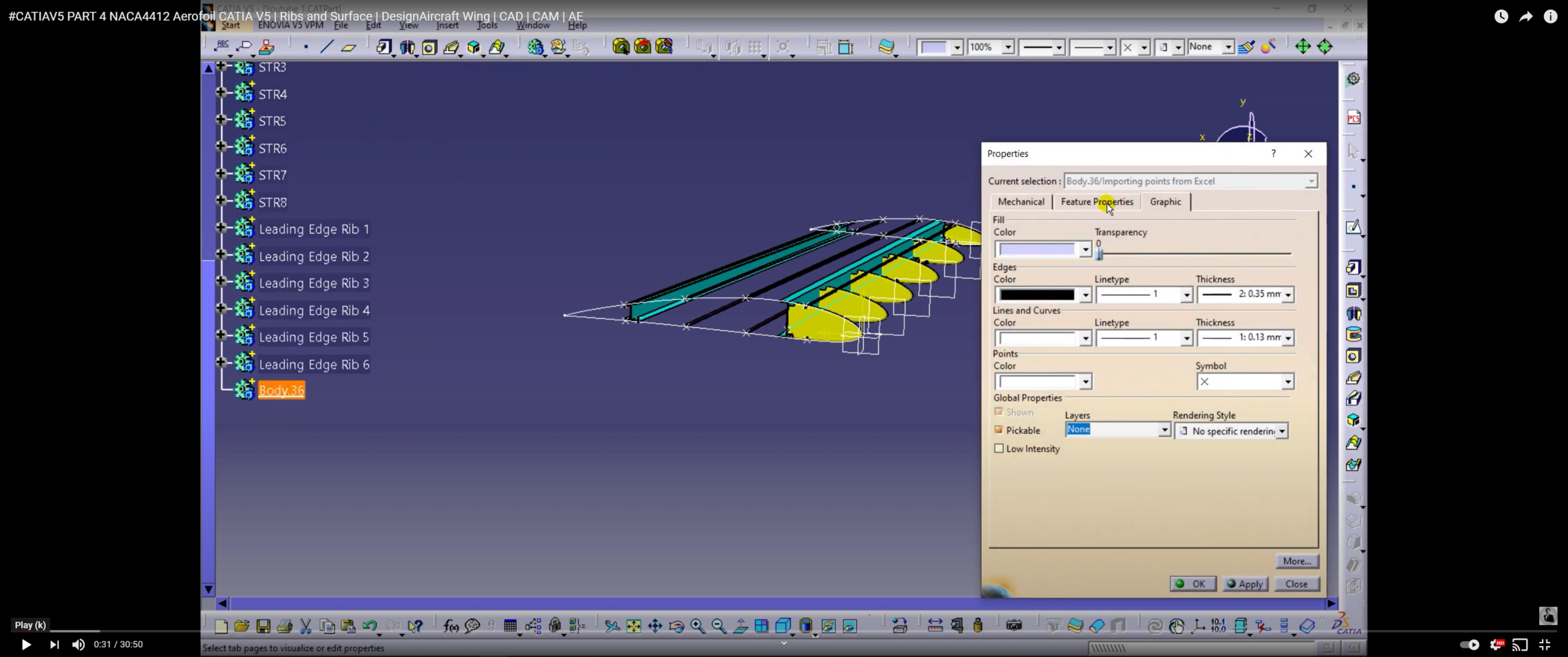Open the Start menu in CATIA
1568x657 pixels.
click(231, 25)
